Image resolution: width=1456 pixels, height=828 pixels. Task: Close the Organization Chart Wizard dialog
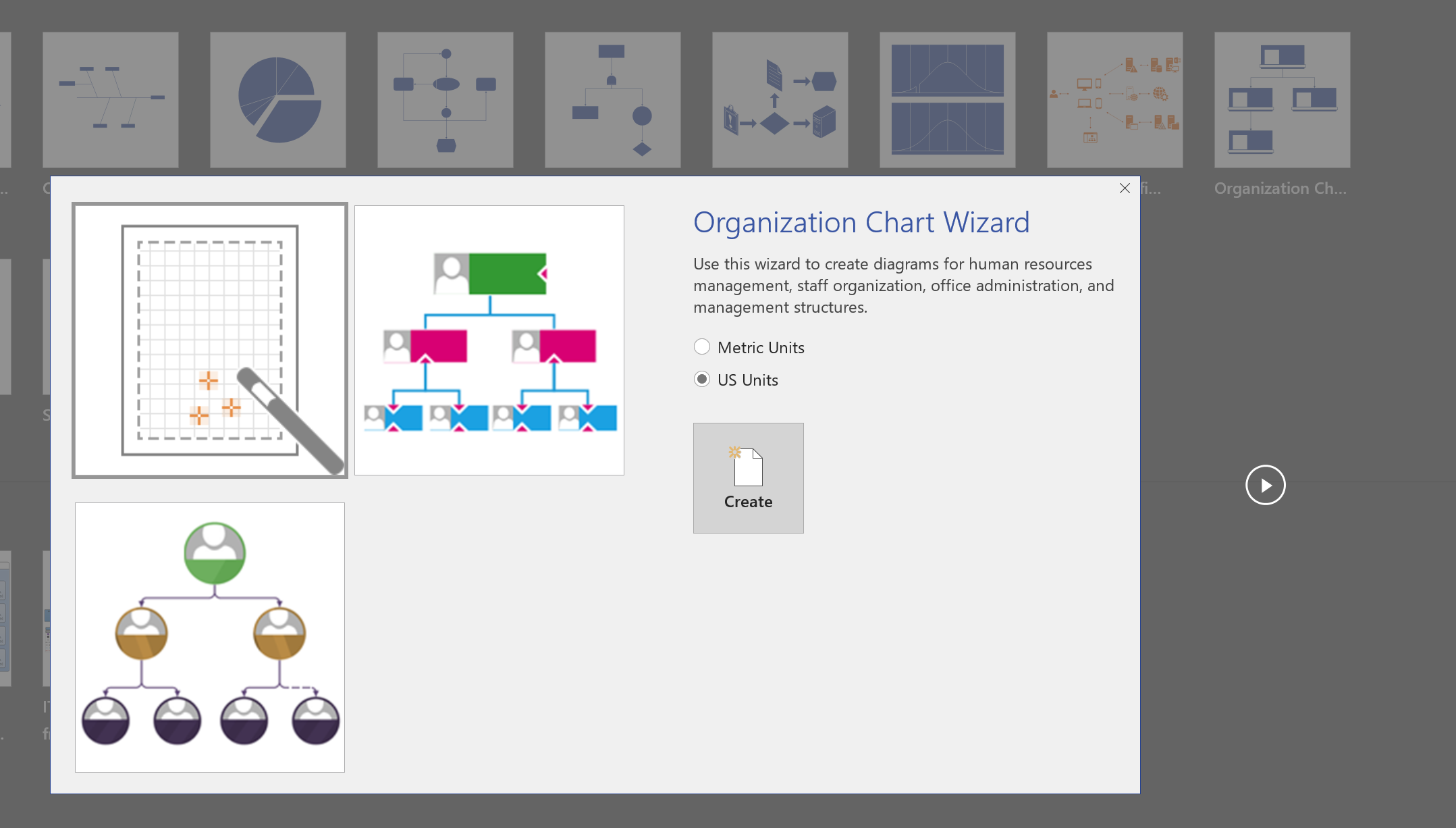tap(1125, 188)
